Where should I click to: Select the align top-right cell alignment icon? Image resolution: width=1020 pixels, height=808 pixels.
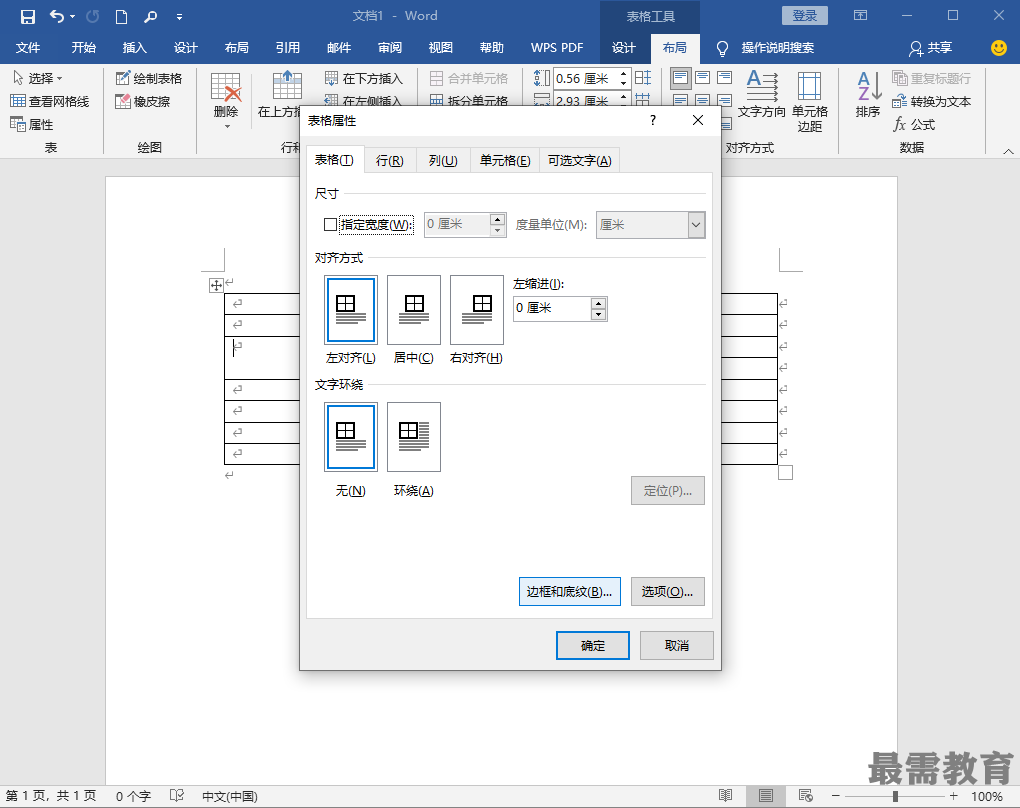(x=724, y=78)
